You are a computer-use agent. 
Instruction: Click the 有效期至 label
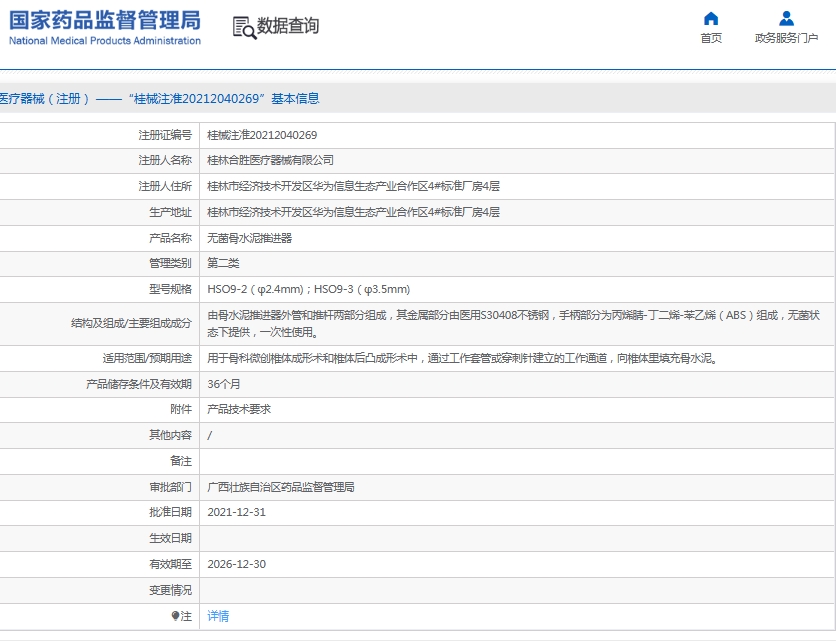tap(170, 565)
